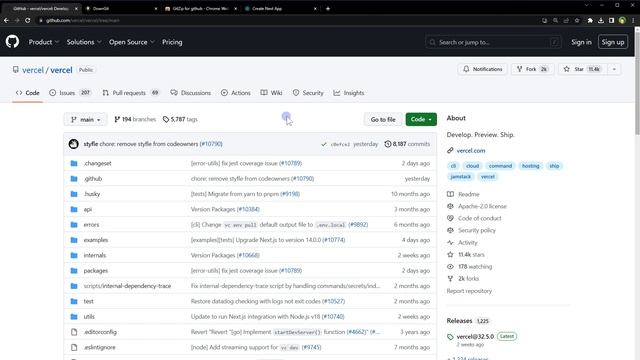Open the Activity link

coord(467,242)
